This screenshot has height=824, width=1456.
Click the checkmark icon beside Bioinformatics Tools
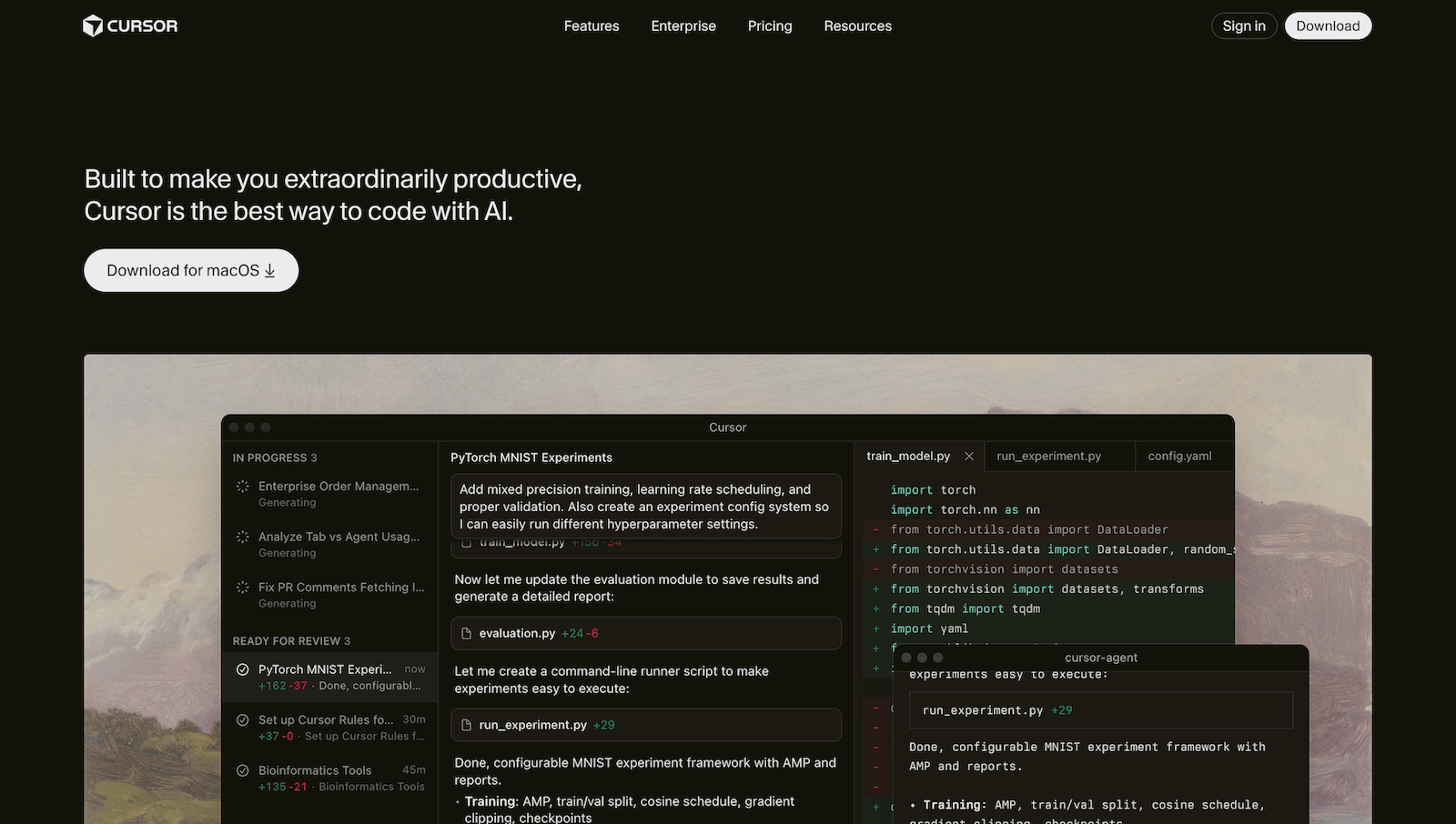coord(241,770)
